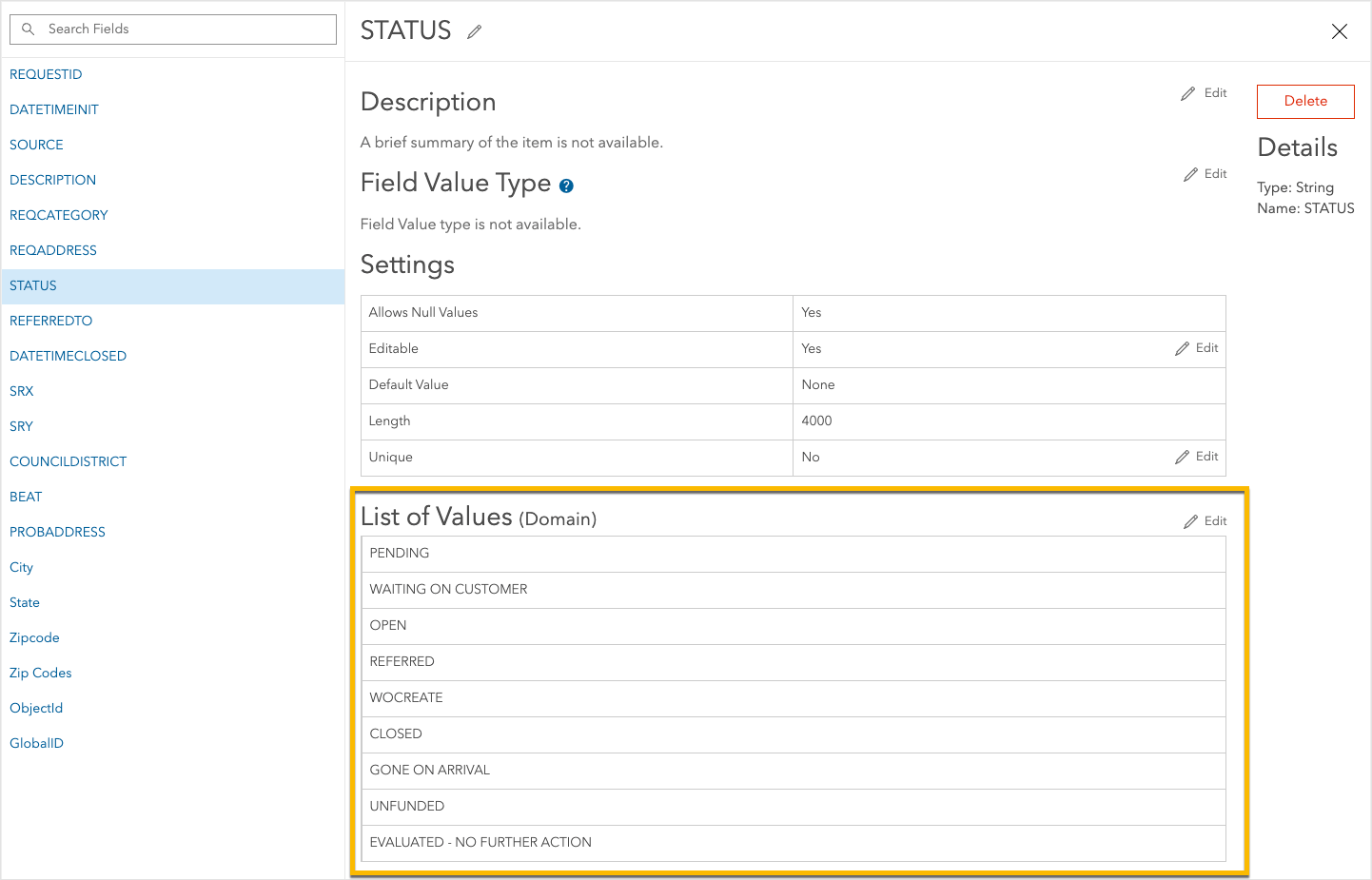1372x880 pixels.
Task: Close the STATUS field detail panel
Action: click(1340, 31)
